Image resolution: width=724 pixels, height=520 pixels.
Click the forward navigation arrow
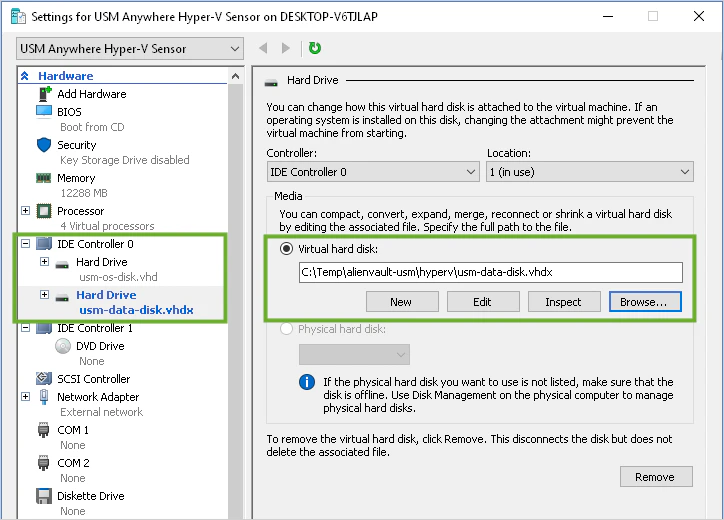[286, 48]
